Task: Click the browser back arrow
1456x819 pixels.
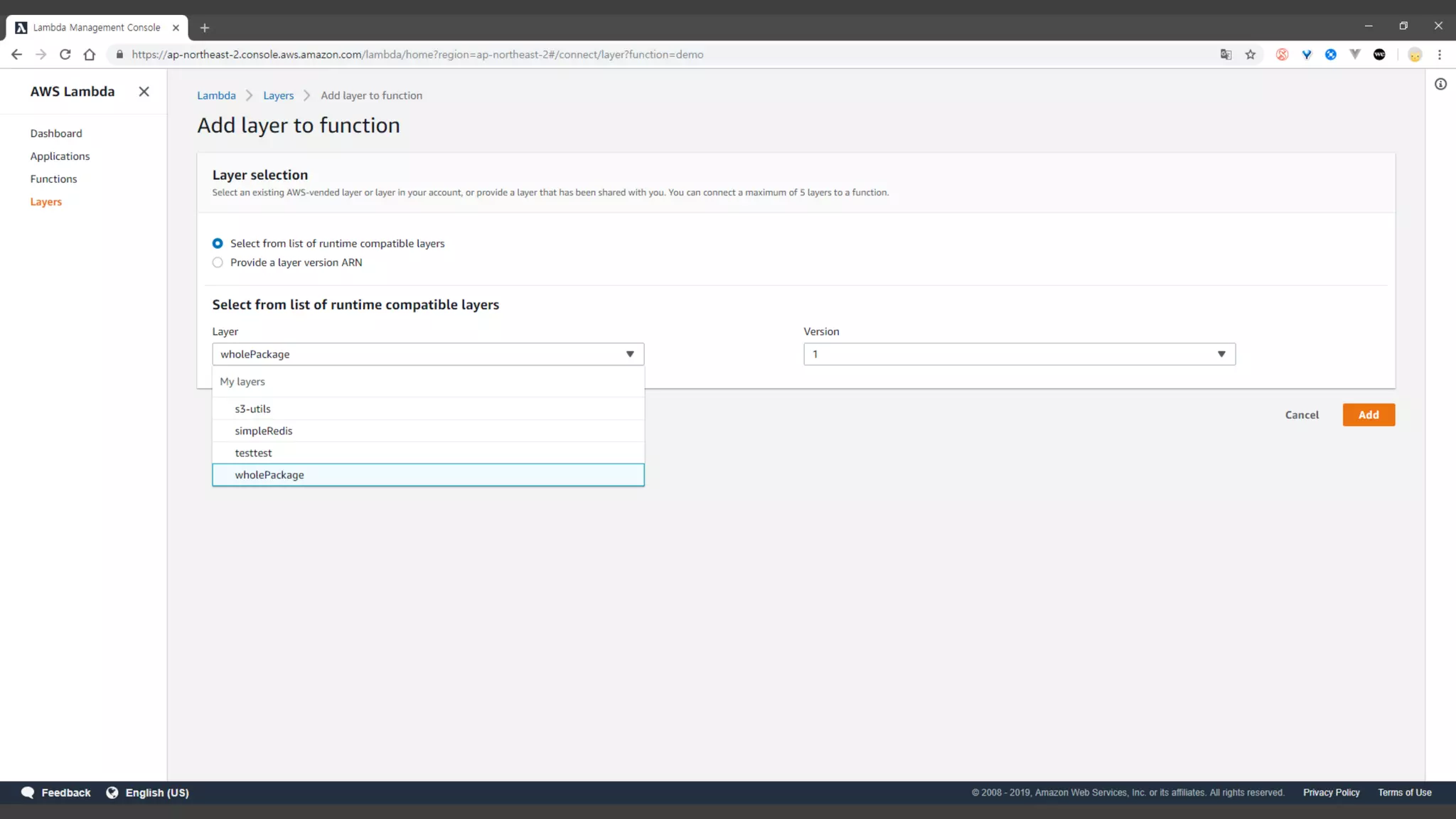Action: [16, 55]
